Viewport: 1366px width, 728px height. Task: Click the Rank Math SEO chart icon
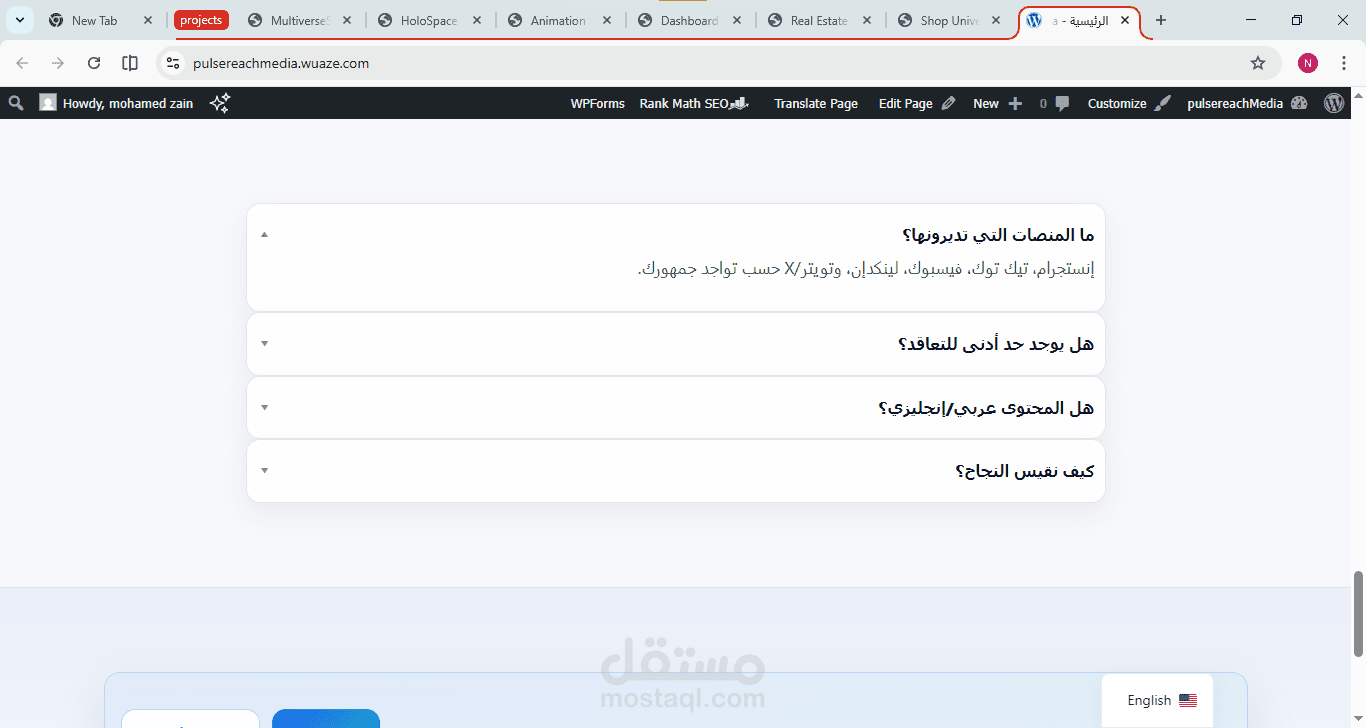(x=740, y=103)
